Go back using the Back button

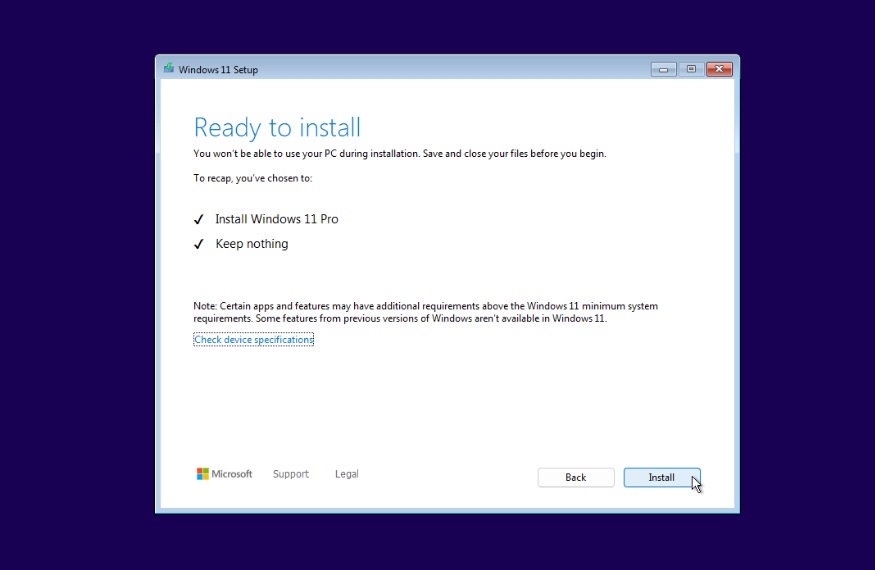pos(576,478)
